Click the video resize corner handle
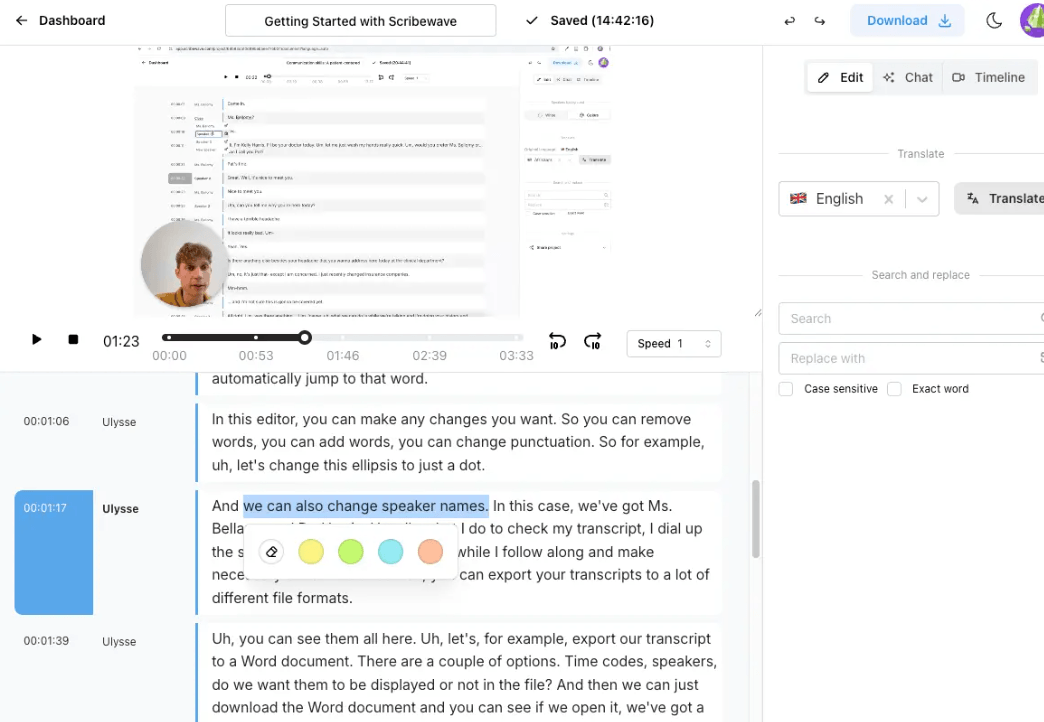The image size is (1044, 722). pos(758,312)
